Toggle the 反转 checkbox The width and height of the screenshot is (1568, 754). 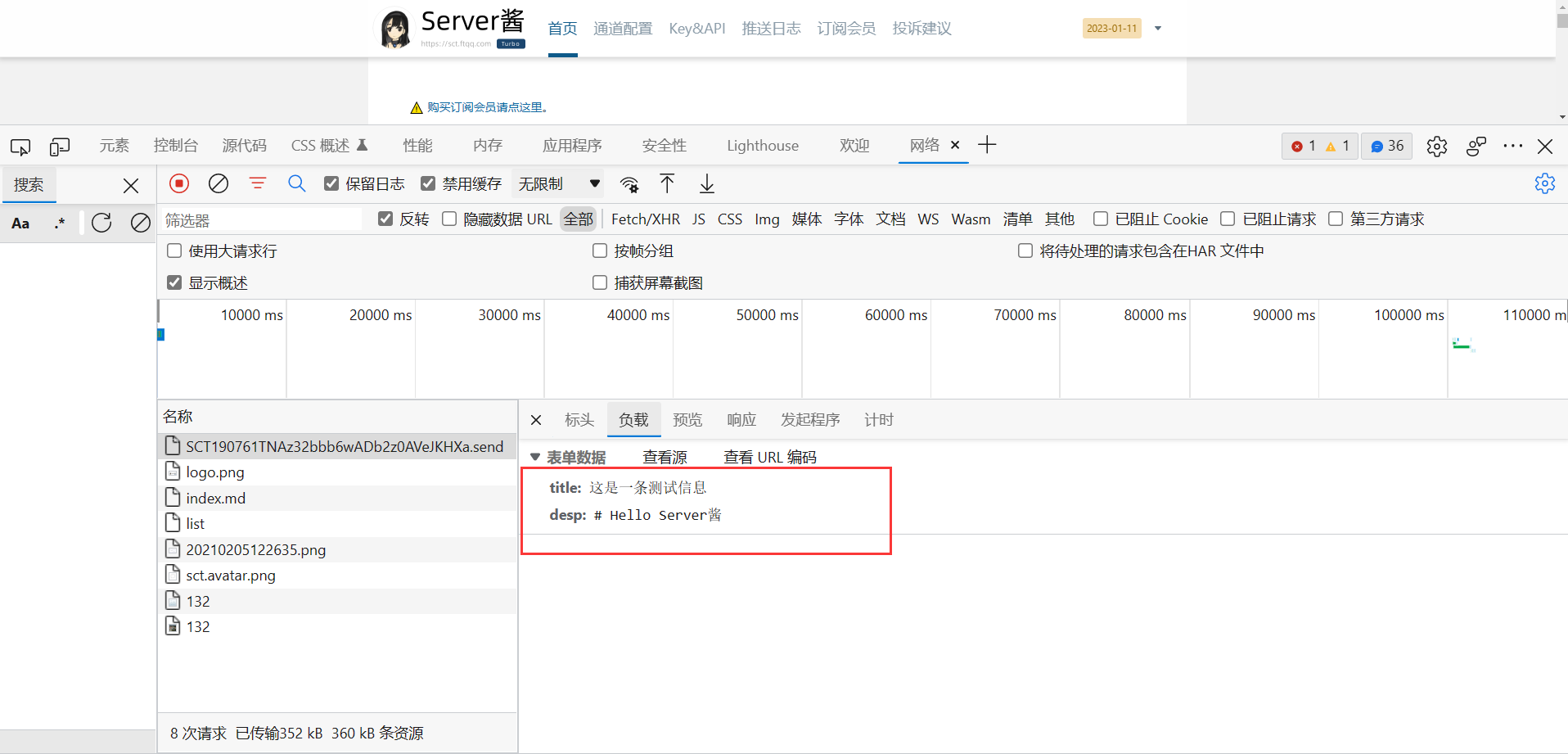(x=385, y=219)
